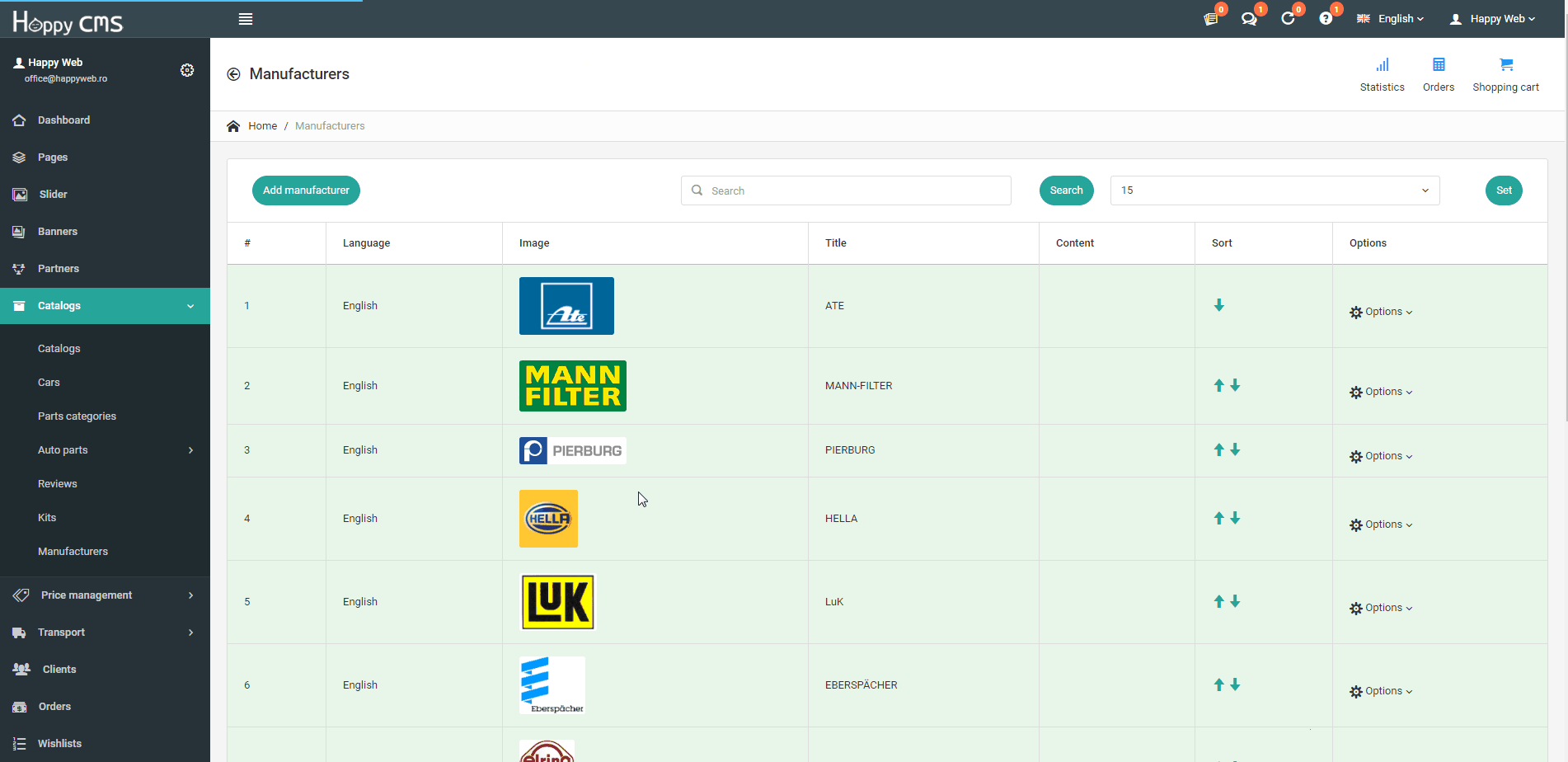Open Options dropdown for HELLA row

click(1381, 524)
